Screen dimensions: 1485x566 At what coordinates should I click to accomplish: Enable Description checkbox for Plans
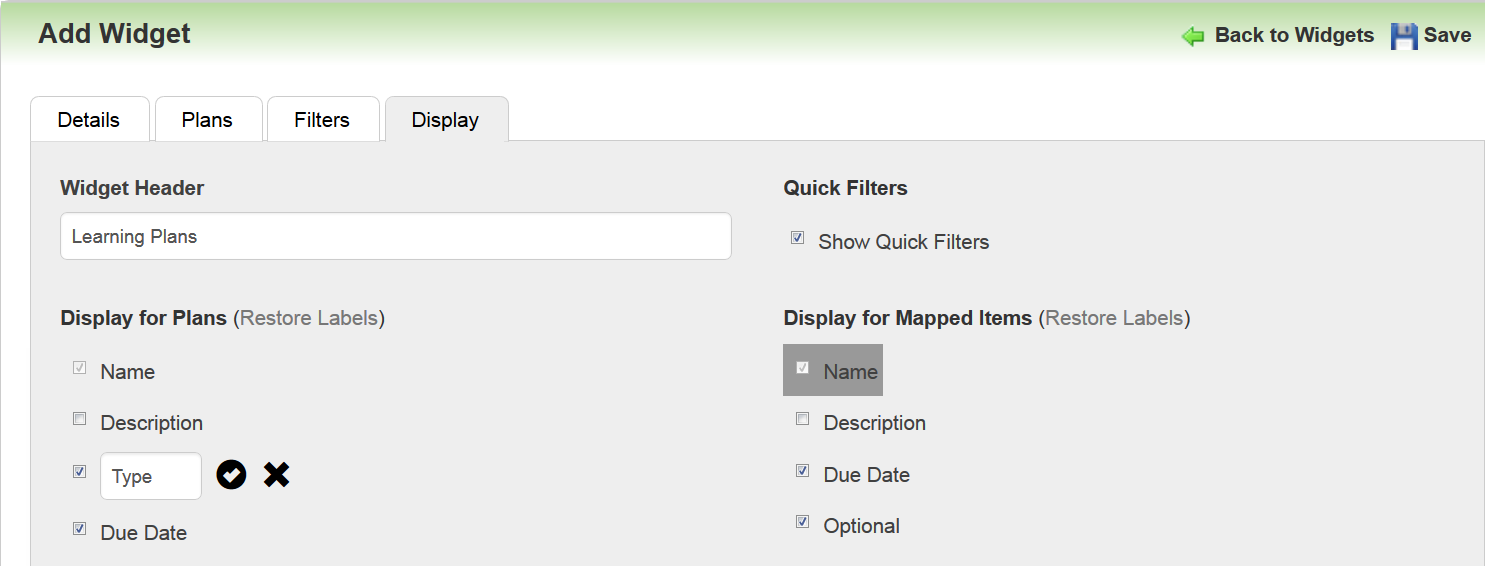80,419
